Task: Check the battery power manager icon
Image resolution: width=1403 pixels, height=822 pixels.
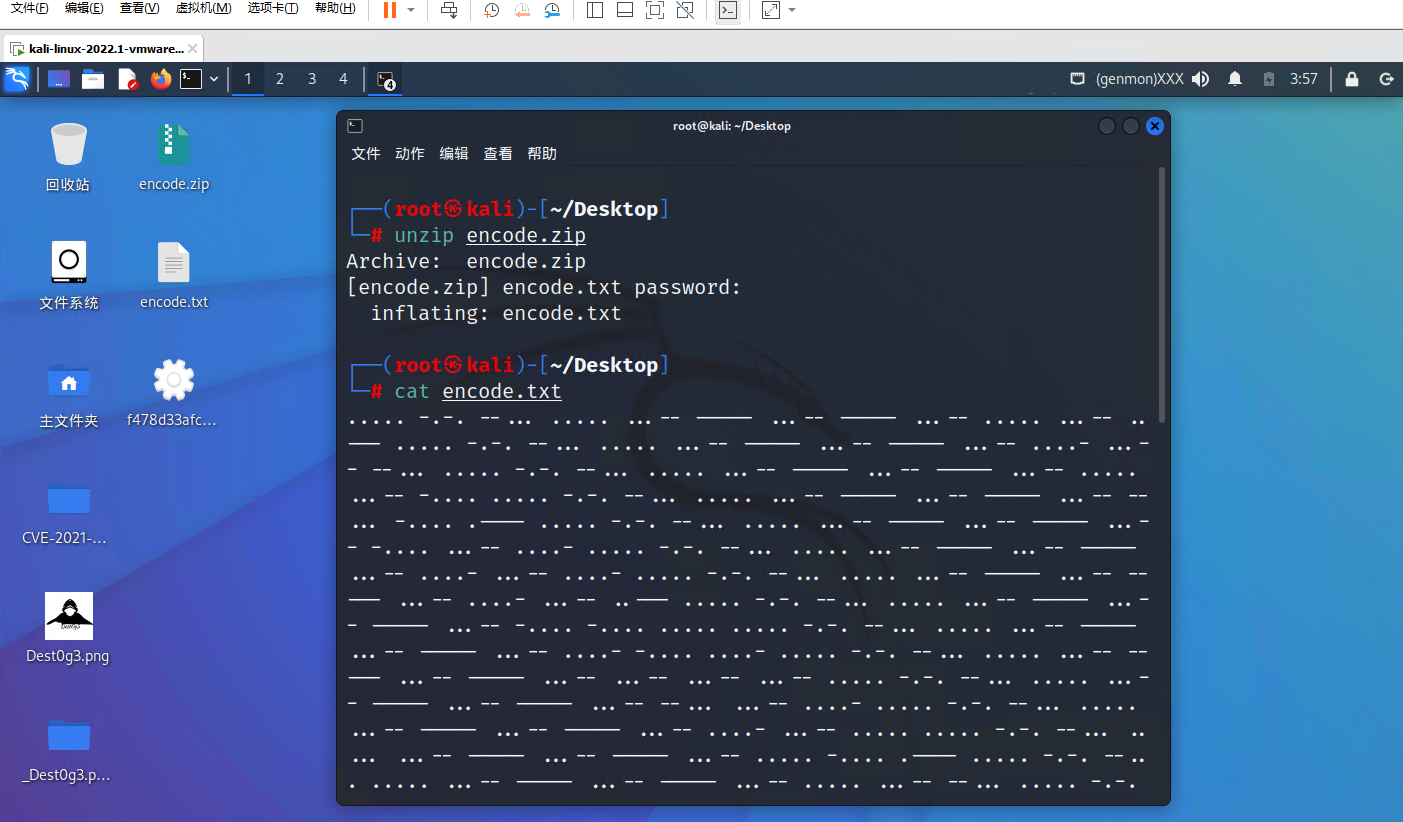Action: [x=1269, y=79]
